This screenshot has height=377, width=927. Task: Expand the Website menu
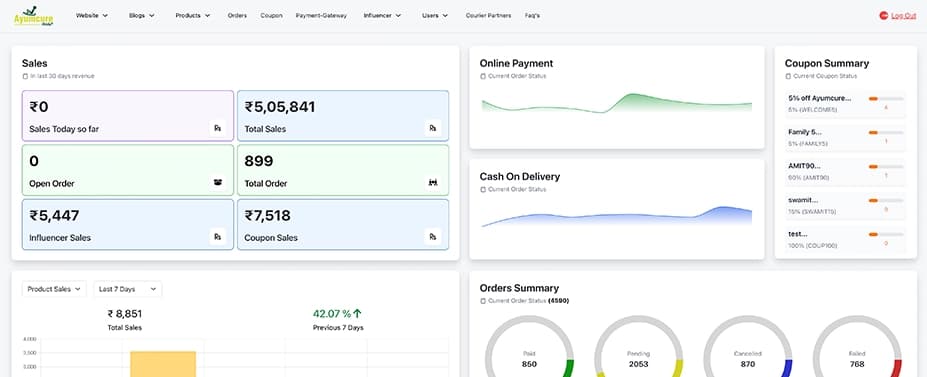(92, 15)
